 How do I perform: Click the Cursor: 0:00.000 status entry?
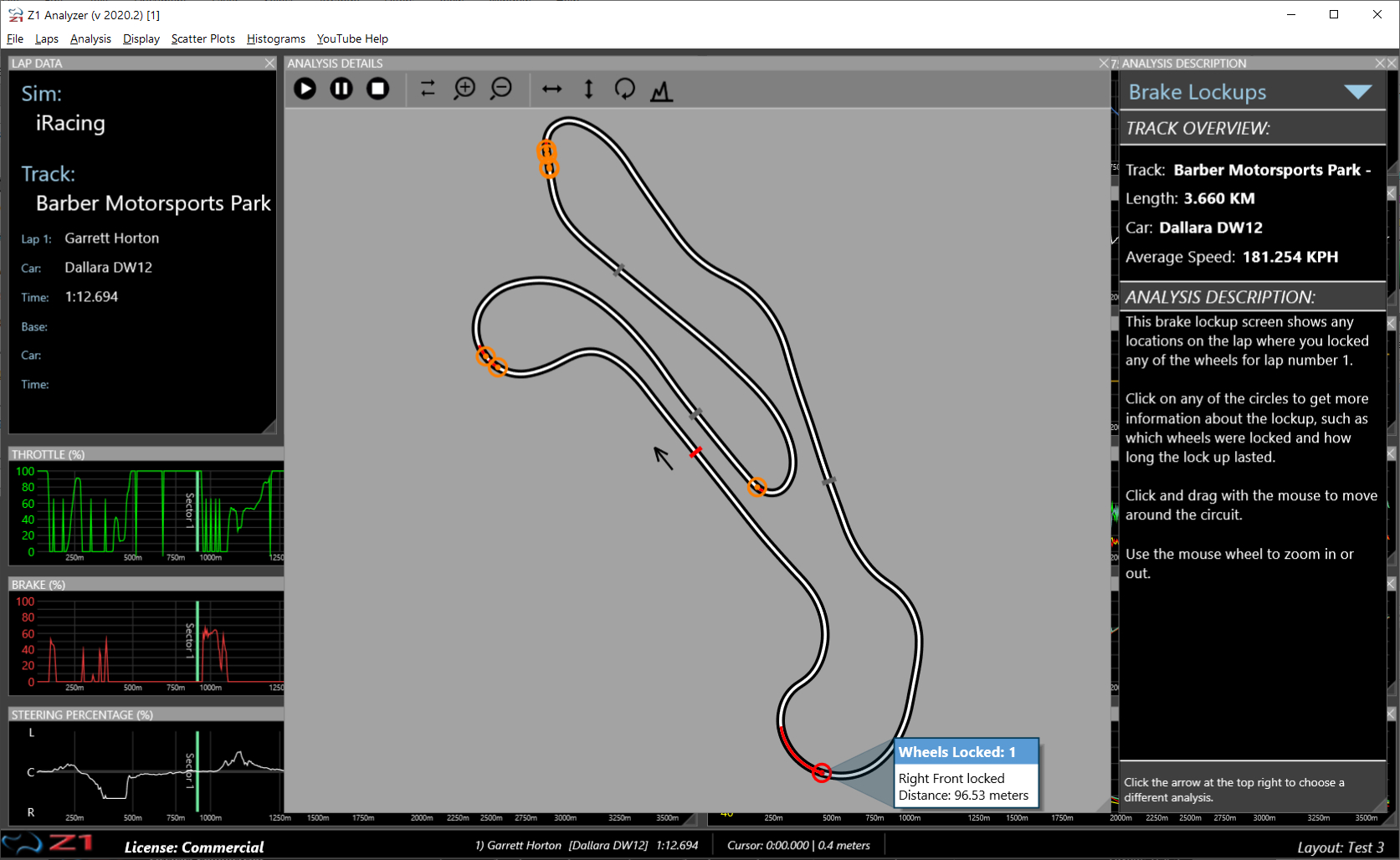(798, 846)
